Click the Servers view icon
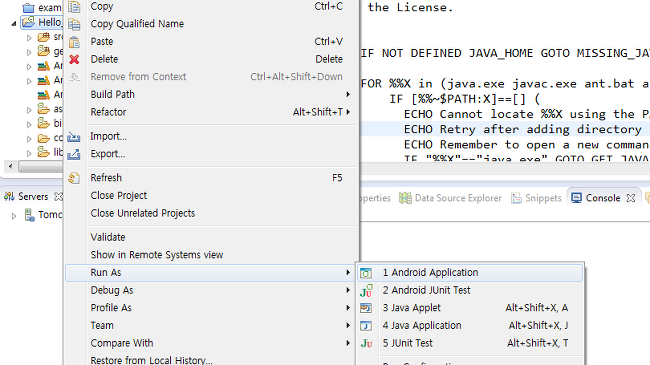Viewport: 650px width, 365px height. [x=9, y=197]
